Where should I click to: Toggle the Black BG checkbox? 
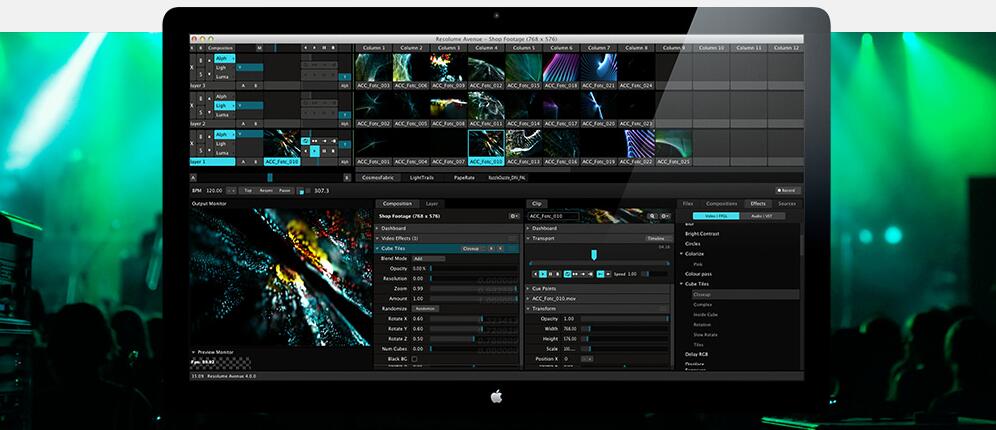414,358
